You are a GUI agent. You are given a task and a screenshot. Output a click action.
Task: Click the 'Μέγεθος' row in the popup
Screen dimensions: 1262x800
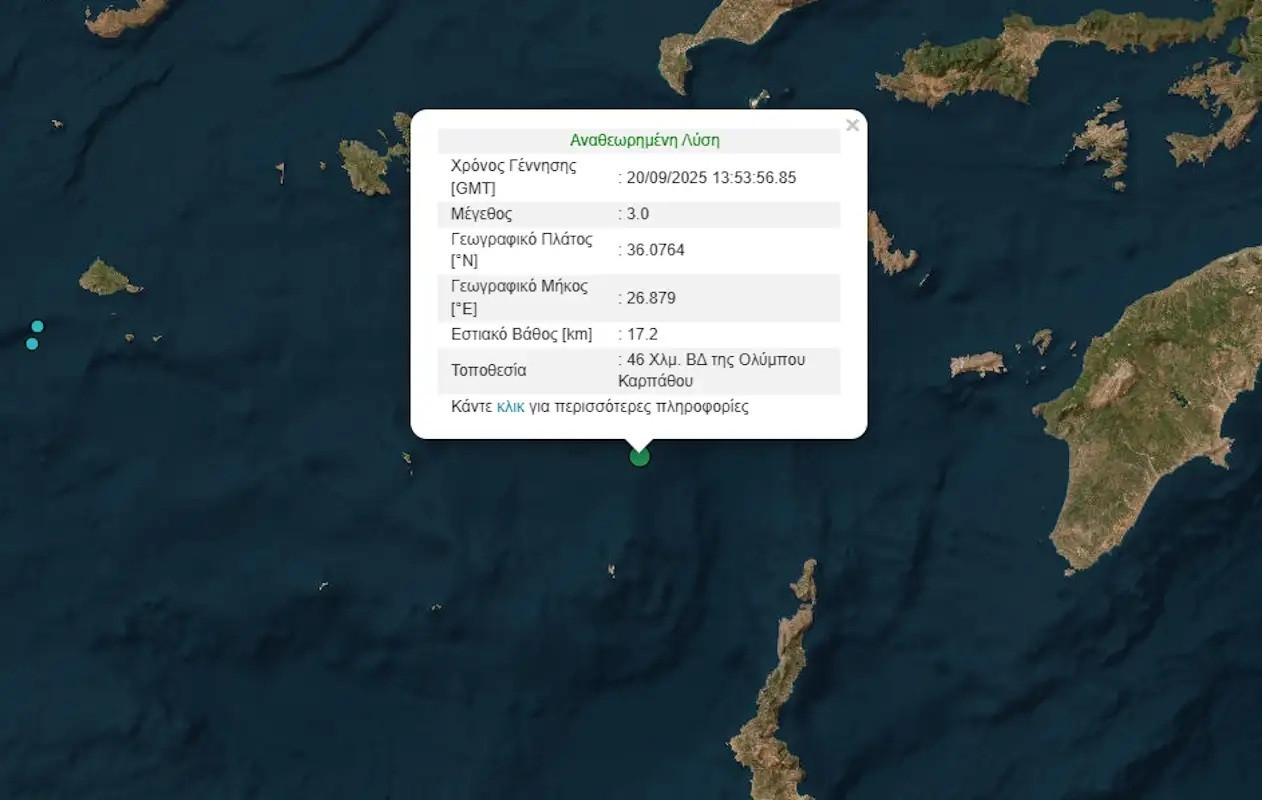(480, 213)
